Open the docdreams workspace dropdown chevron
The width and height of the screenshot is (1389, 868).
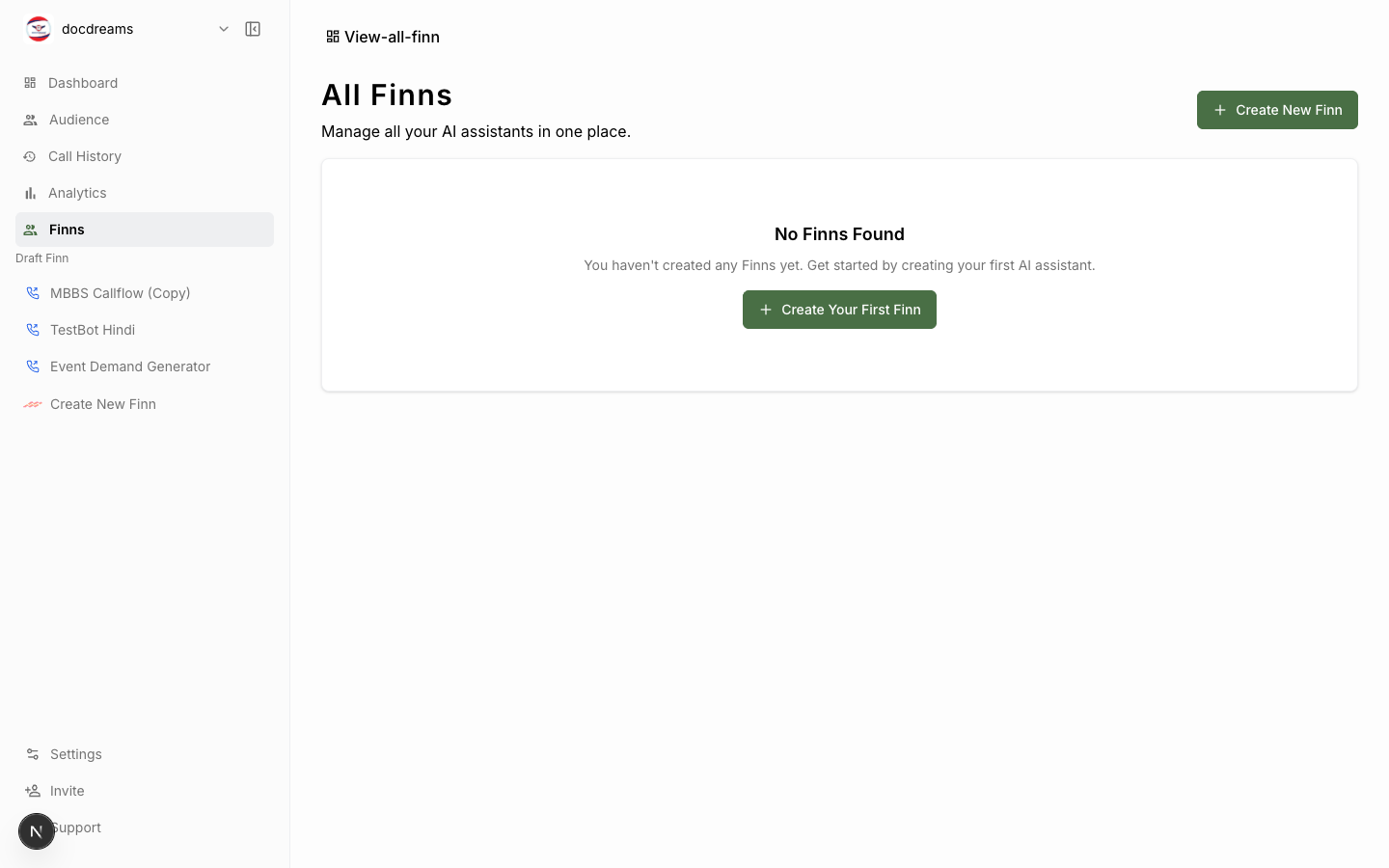[224, 29]
